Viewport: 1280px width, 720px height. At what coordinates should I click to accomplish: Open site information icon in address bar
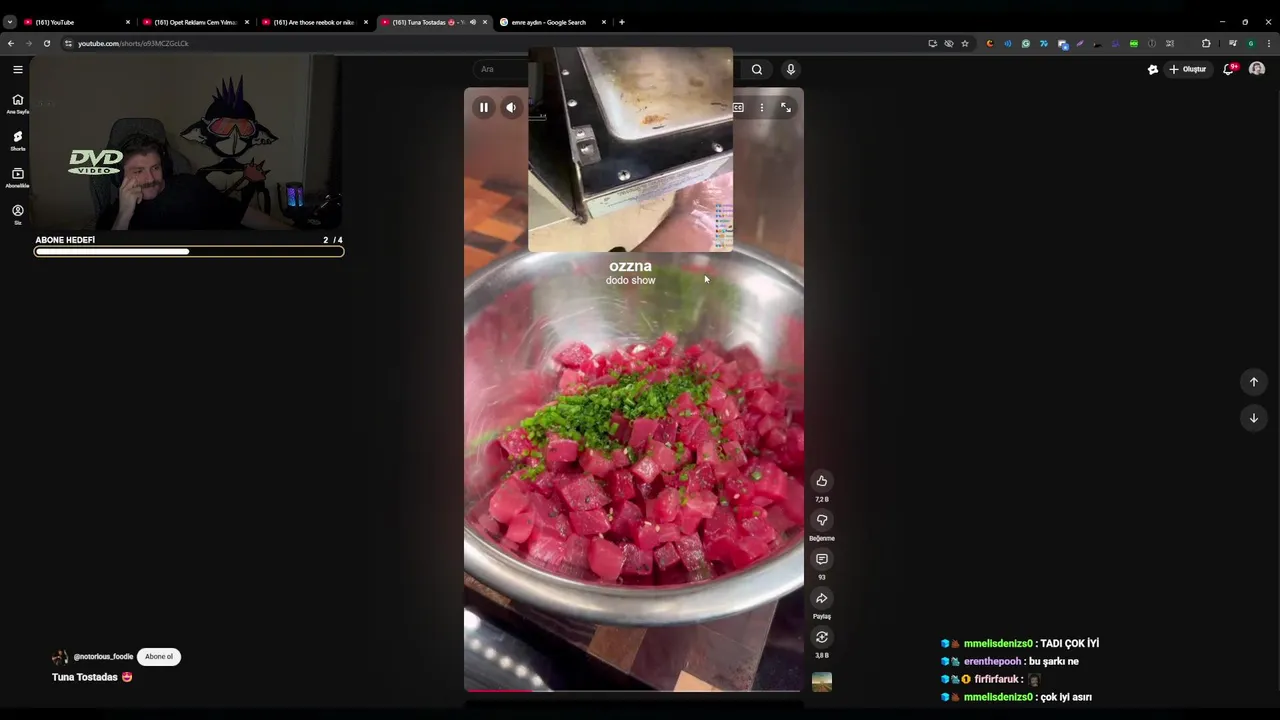tap(68, 43)
